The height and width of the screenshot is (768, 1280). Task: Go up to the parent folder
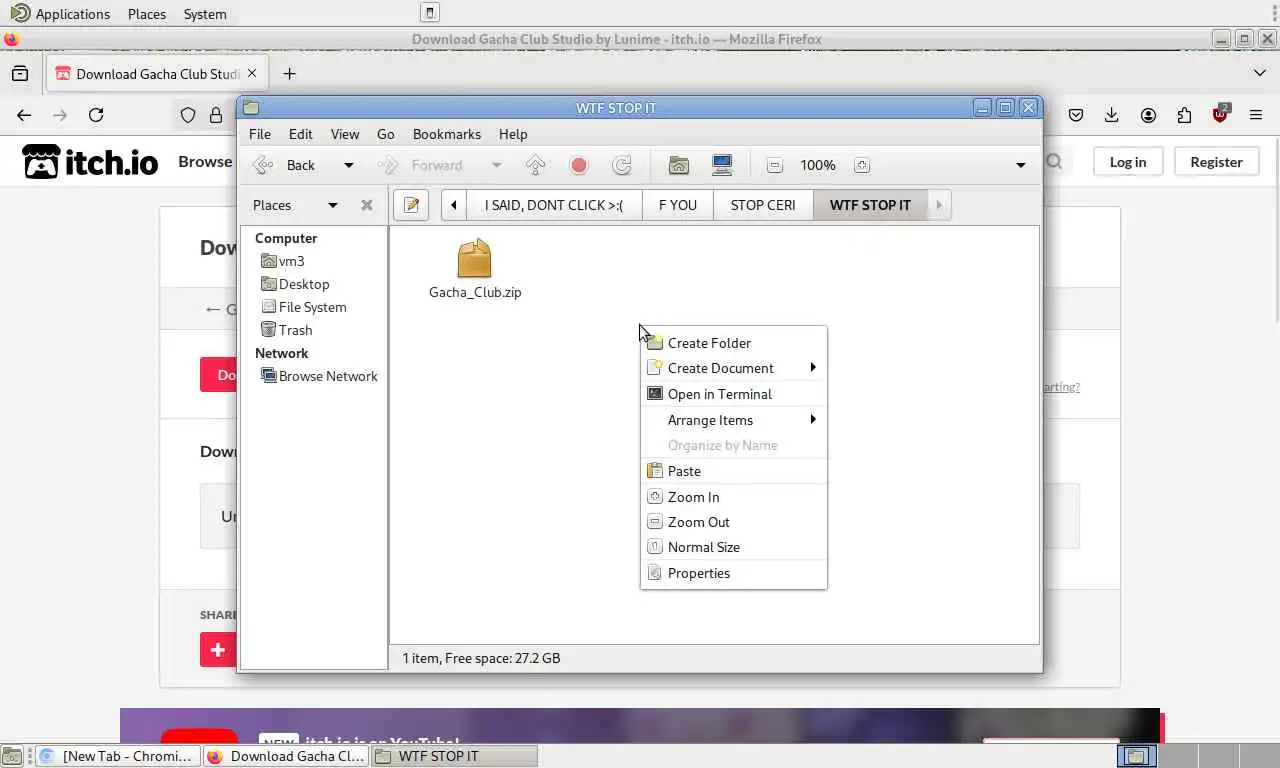[x=536, y=165]
